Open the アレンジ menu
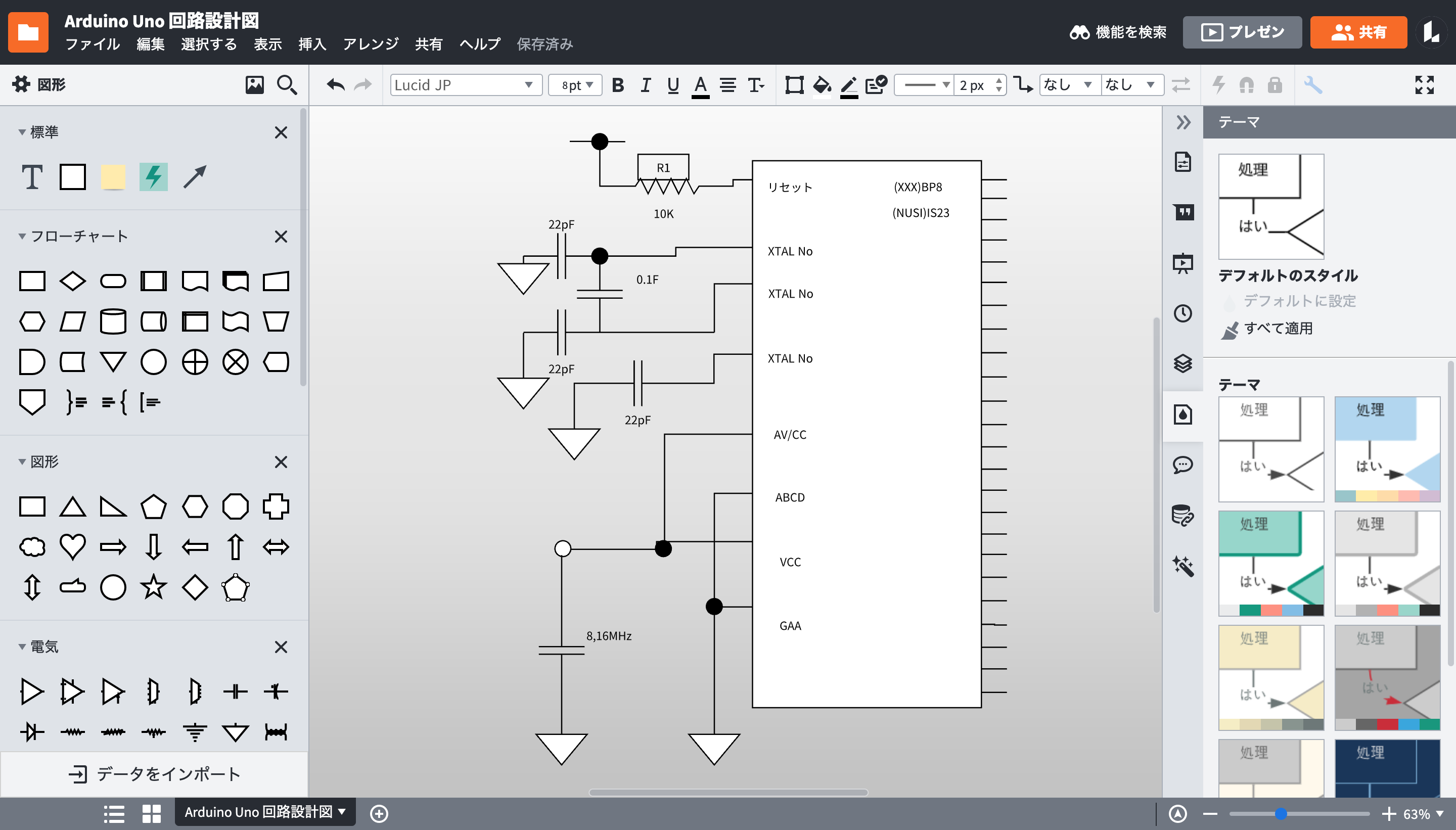Viewport: 1456px width, 830px height. [x=371, y=44]
